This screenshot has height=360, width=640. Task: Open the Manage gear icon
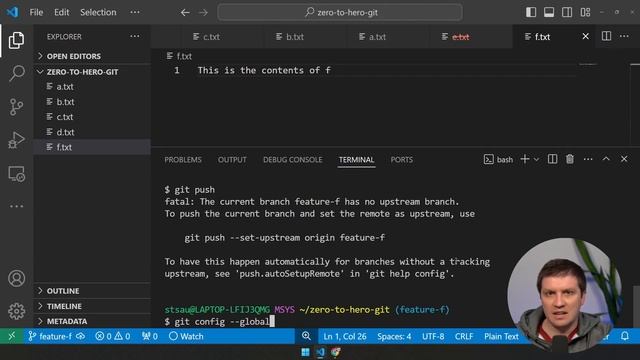(16, 311)
